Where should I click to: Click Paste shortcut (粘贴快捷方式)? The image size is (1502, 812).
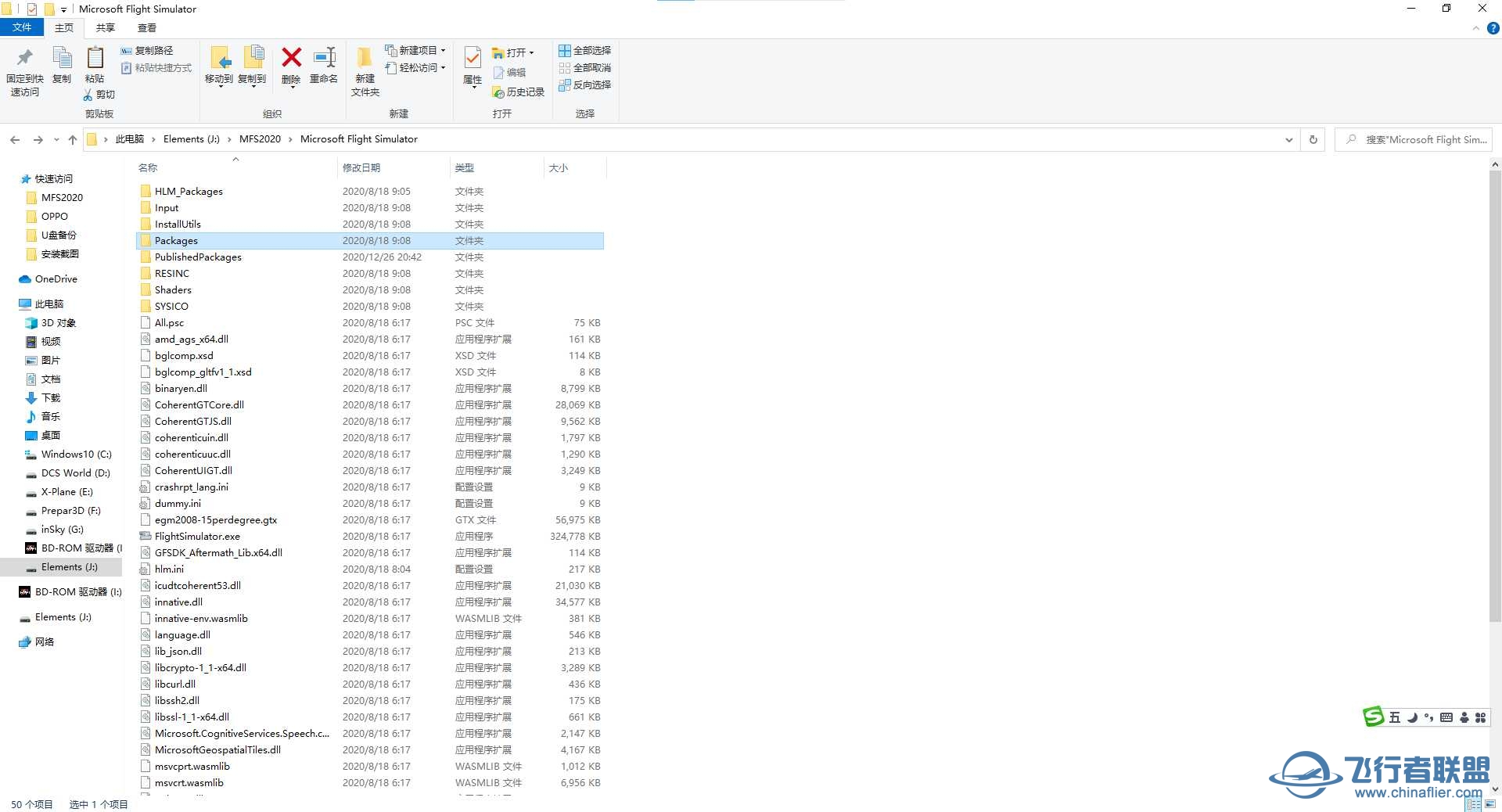(x=156, y=68)
